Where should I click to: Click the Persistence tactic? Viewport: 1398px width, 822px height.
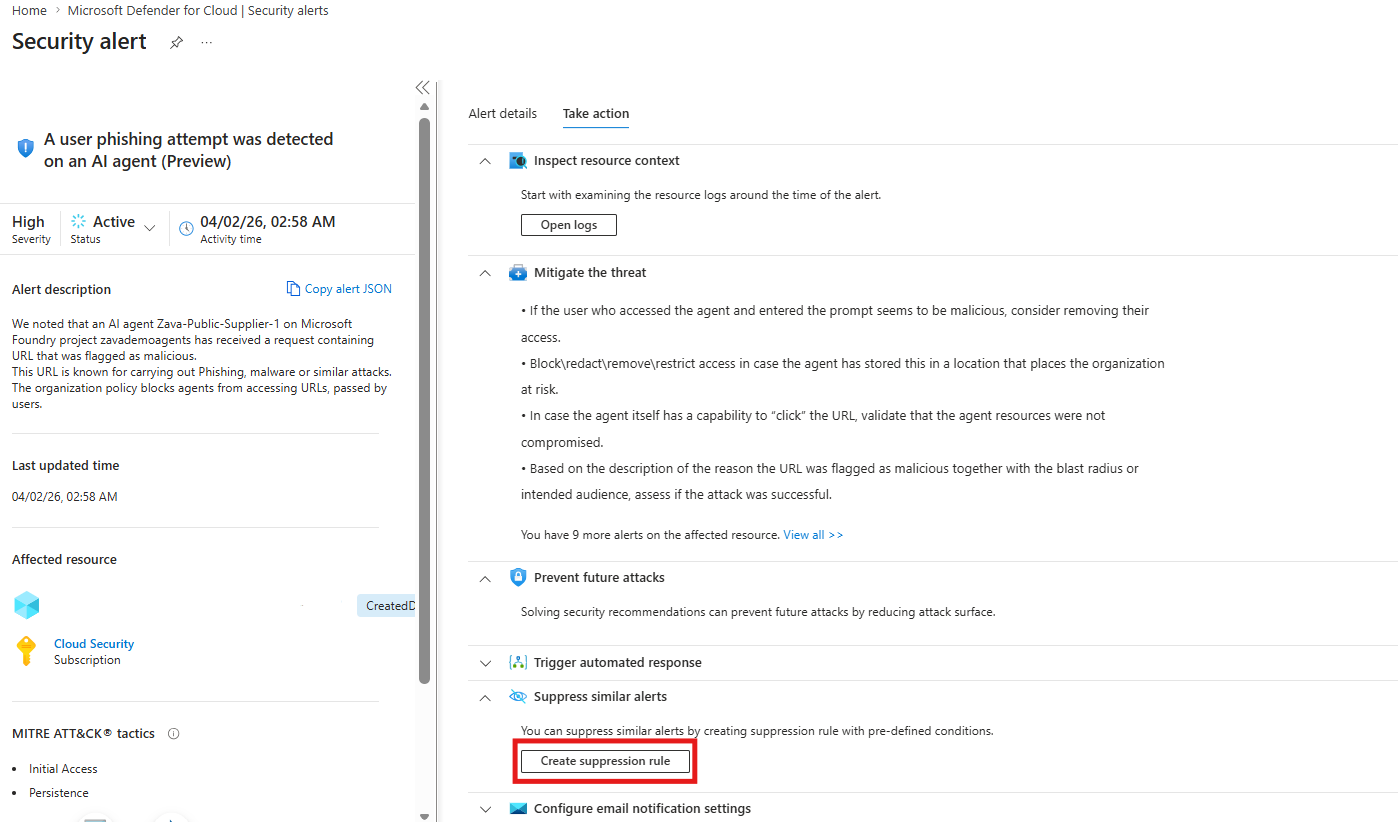click(x=59, y=793)
